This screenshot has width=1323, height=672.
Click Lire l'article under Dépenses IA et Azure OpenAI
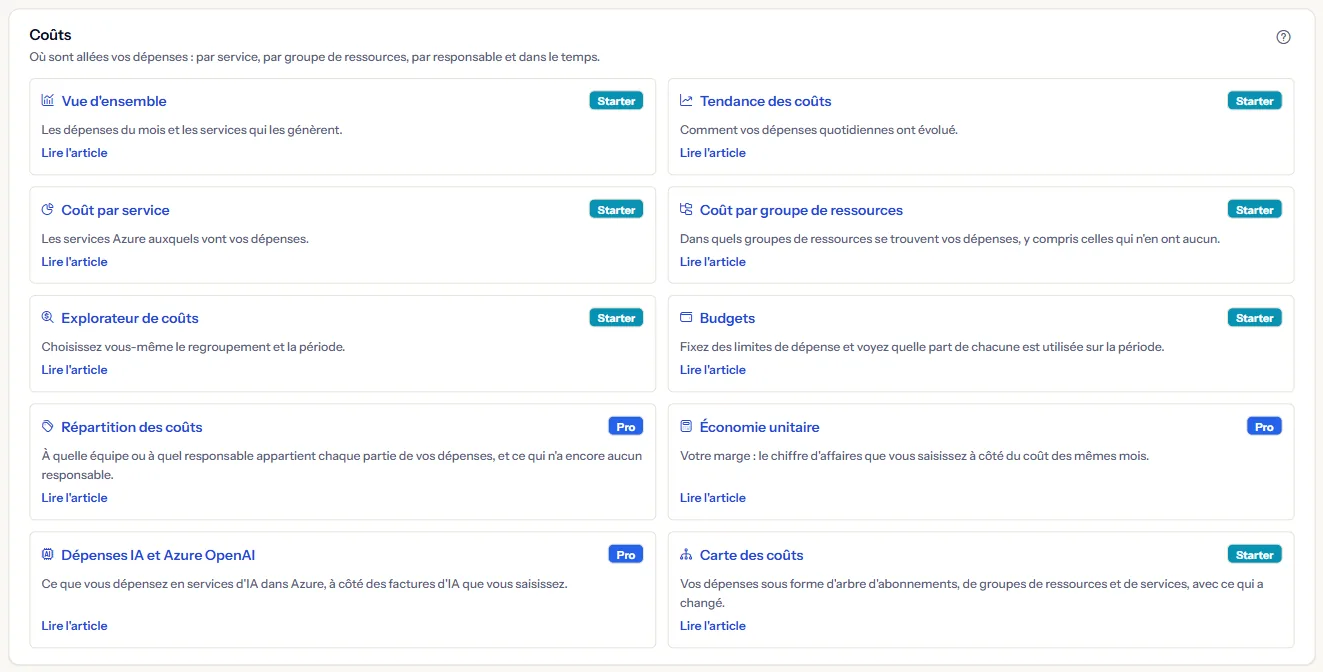pyautogui.click(x=74, y=626)
